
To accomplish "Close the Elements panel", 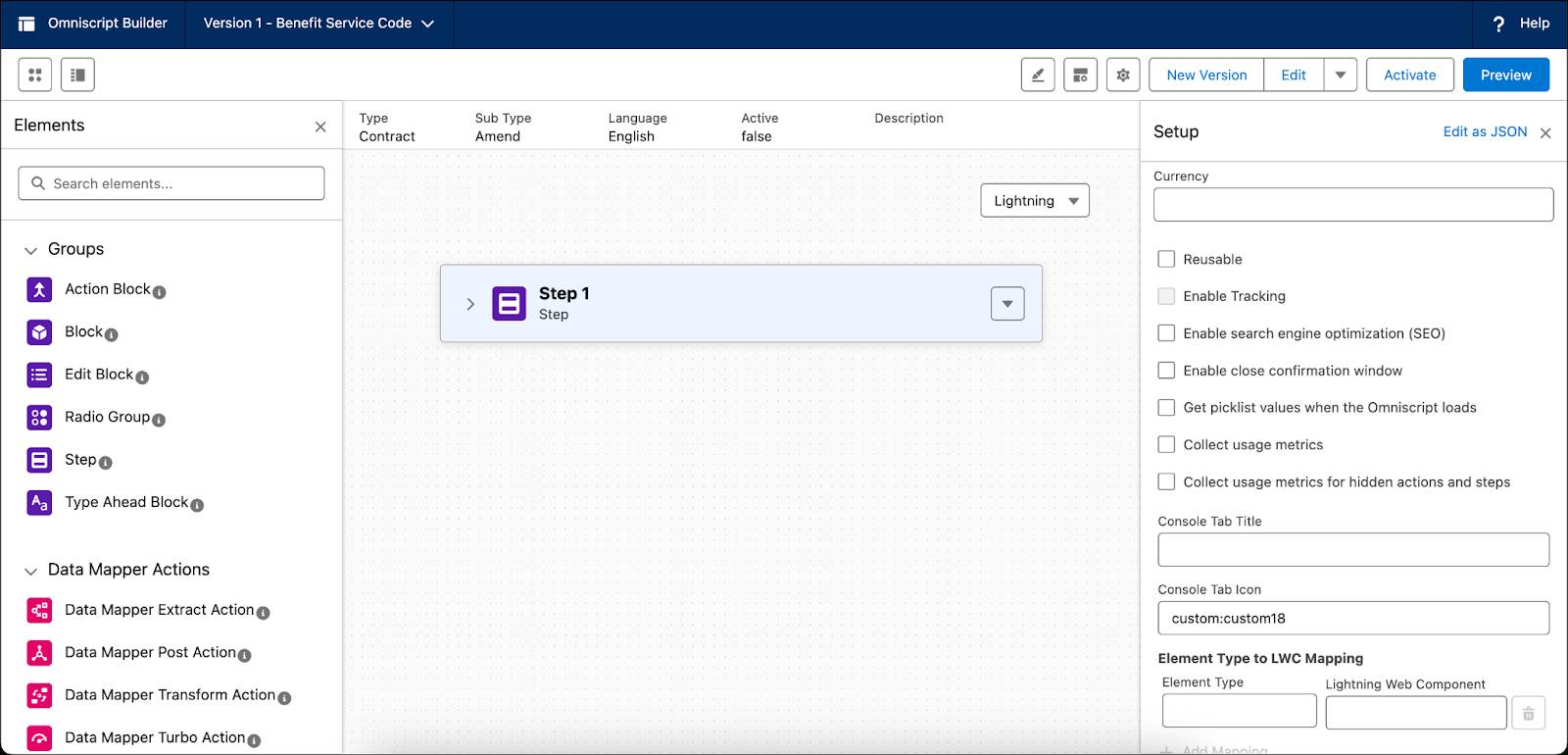I will [x=320, y=126].
